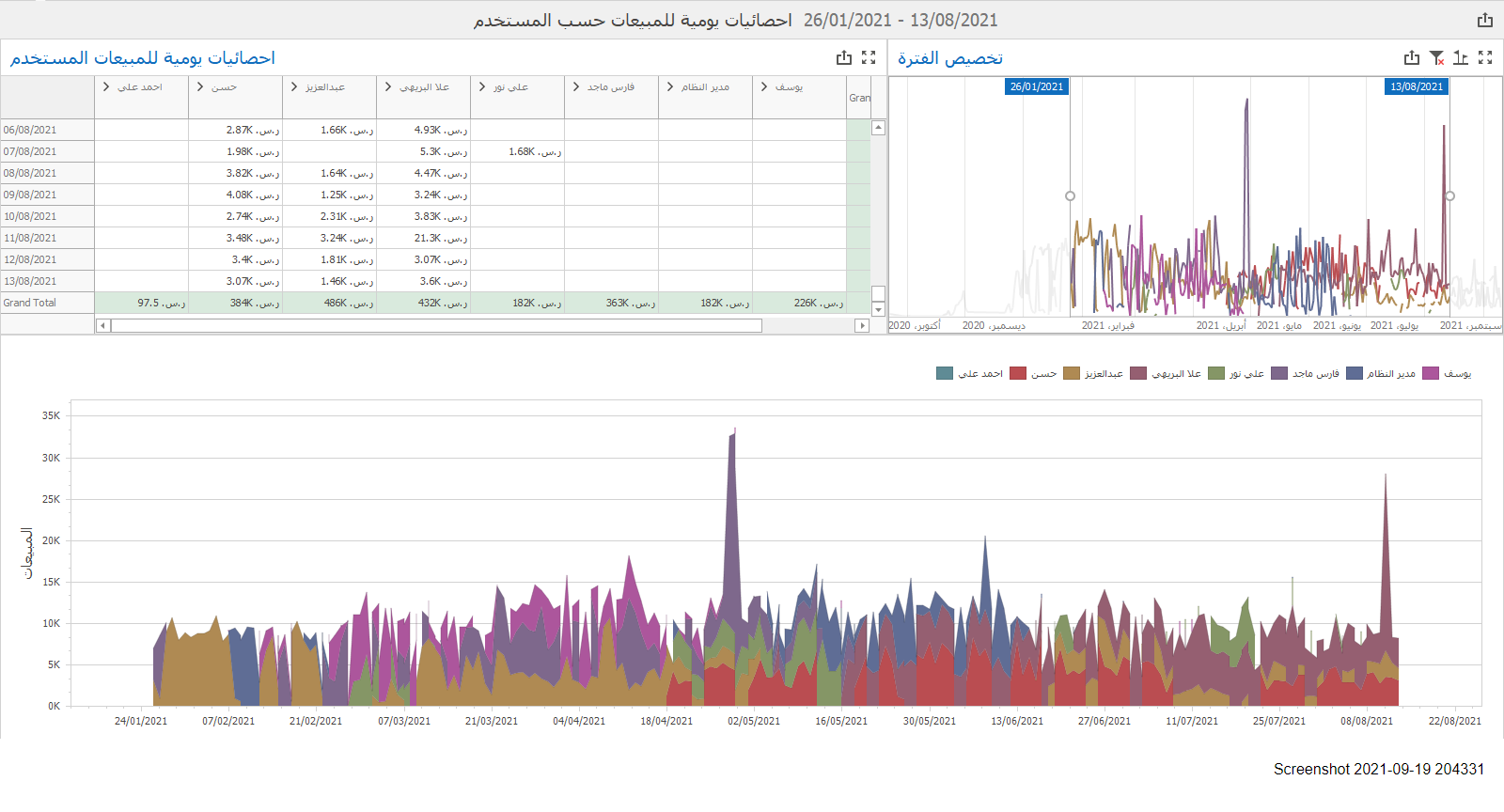The image size is (1504, 812).
Task: Toggle the حسن red legend swatch
Action: coord(1018,373)
